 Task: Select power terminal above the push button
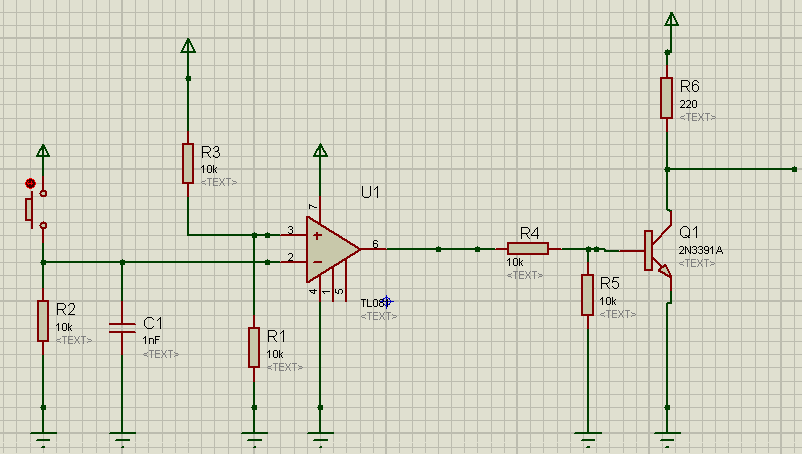[43, 151]
